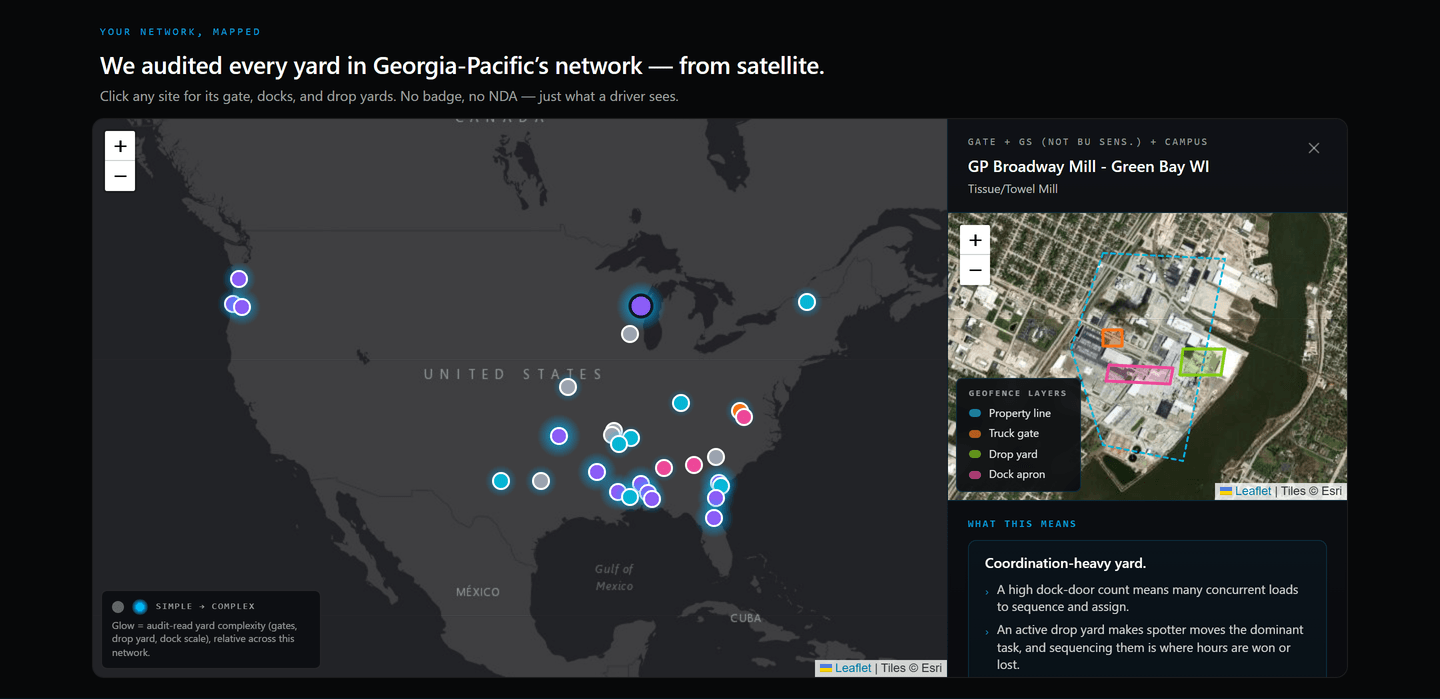The height and width of the screenshot is (699, 1440).
Task: Click the 'YOUR NETWORK, MAPPED' label
Action: pos(180,32)
